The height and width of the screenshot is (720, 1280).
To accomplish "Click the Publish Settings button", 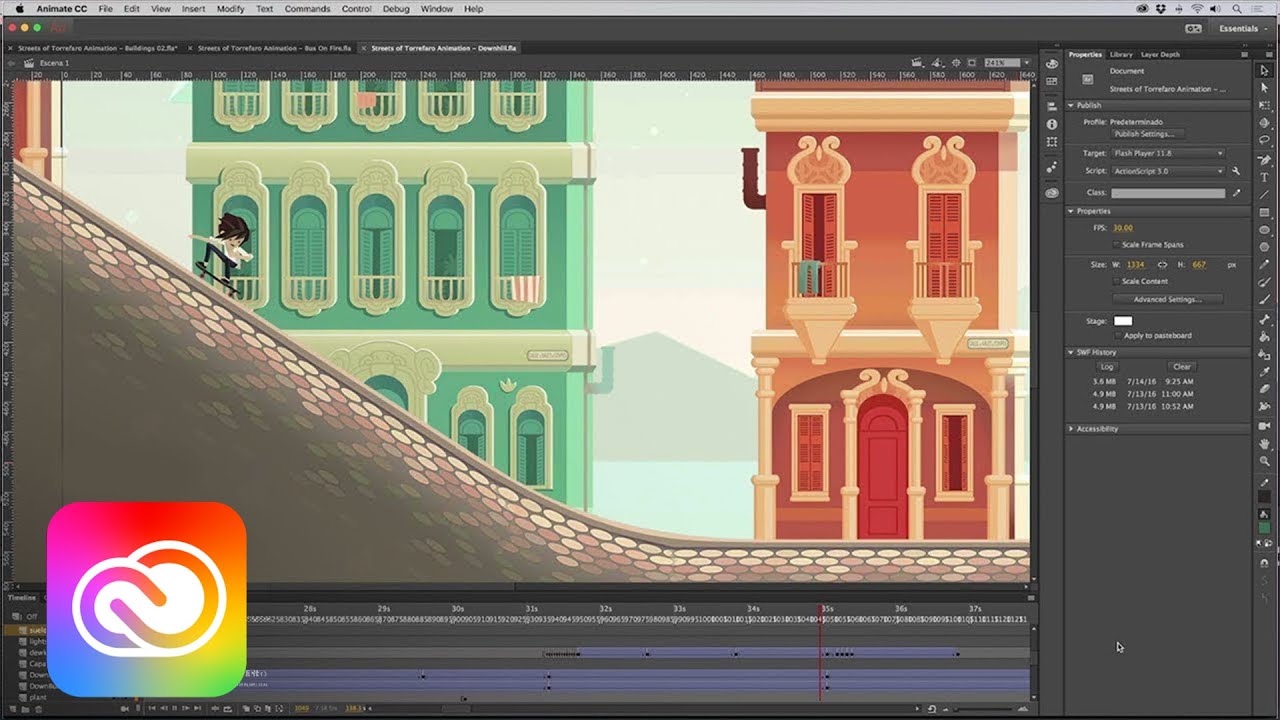I will (1148, 134).
